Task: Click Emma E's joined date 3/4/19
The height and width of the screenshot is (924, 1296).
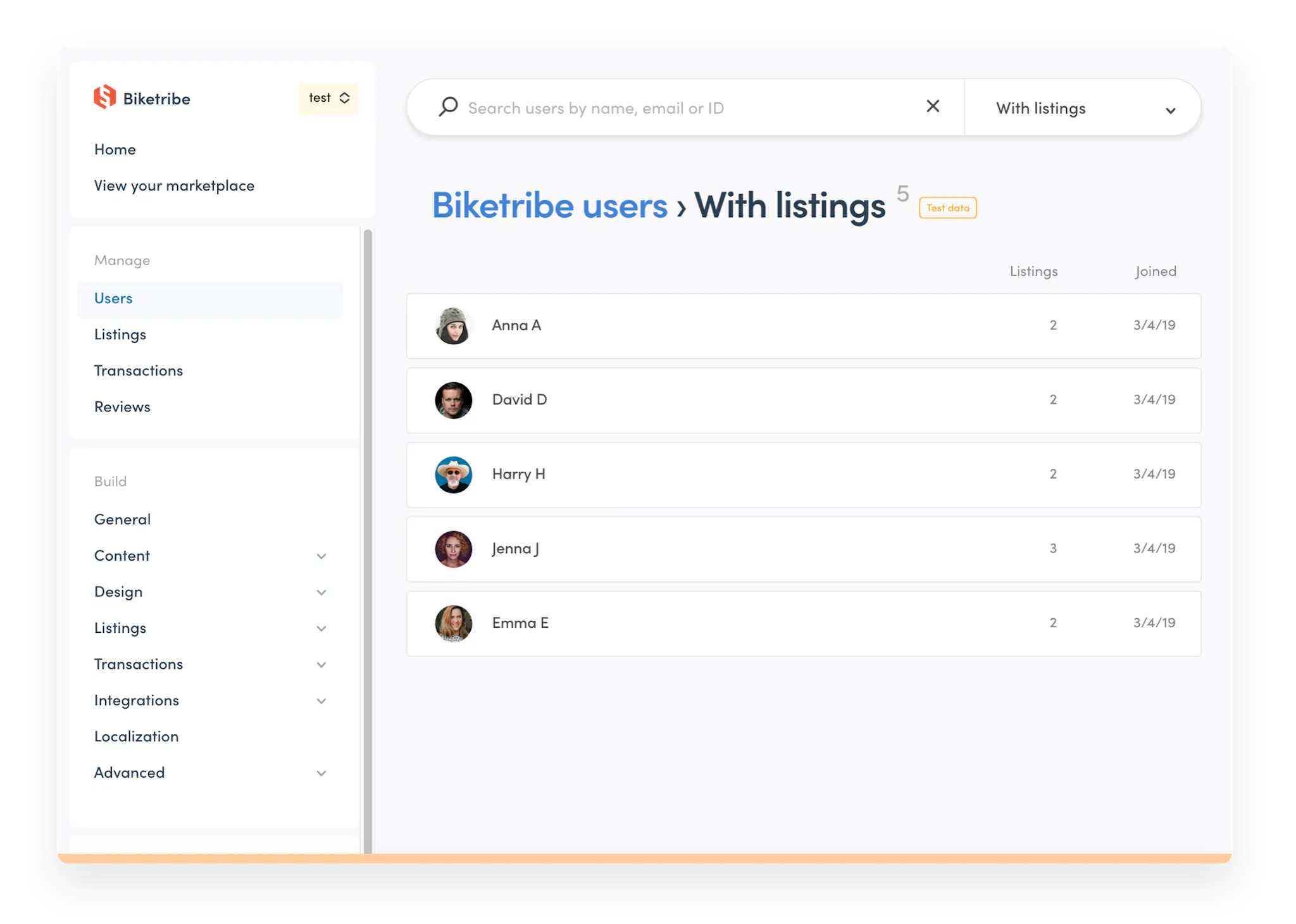Action: click(x=1154, y=623)
